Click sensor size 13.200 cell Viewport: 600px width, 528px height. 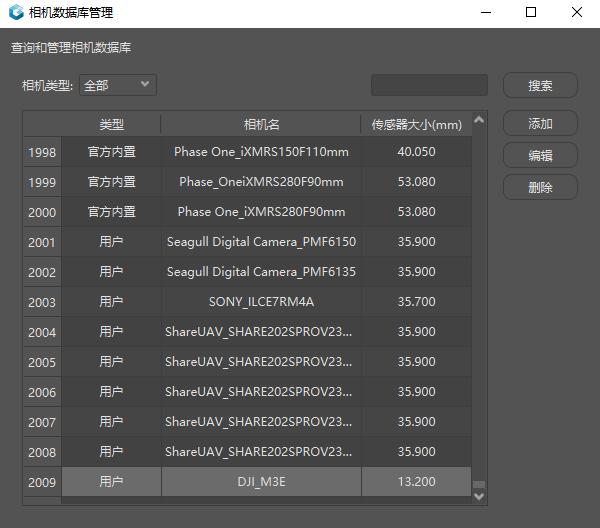[416, 482]
